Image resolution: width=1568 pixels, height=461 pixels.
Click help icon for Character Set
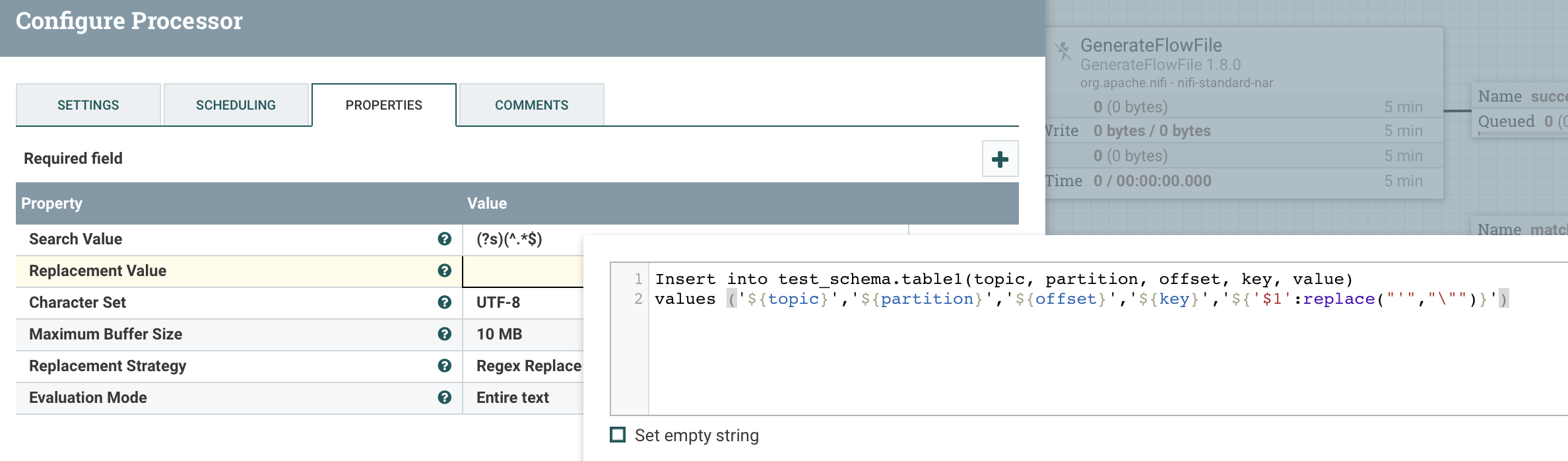445,302
